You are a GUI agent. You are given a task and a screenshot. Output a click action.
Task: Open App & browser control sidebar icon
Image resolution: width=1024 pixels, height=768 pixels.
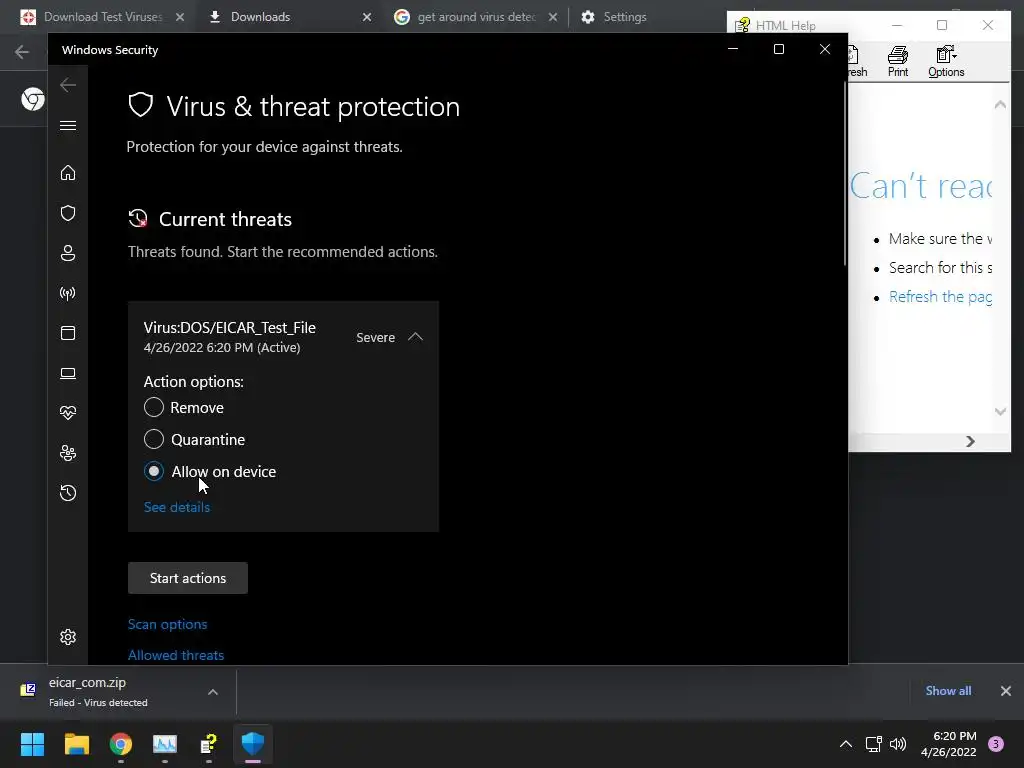(68, 333)
